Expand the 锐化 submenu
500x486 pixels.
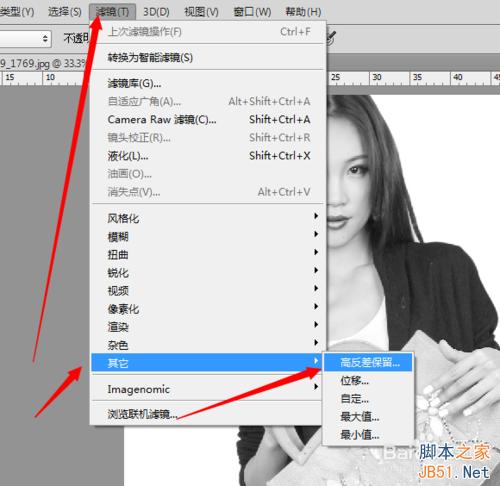point(208,273)
